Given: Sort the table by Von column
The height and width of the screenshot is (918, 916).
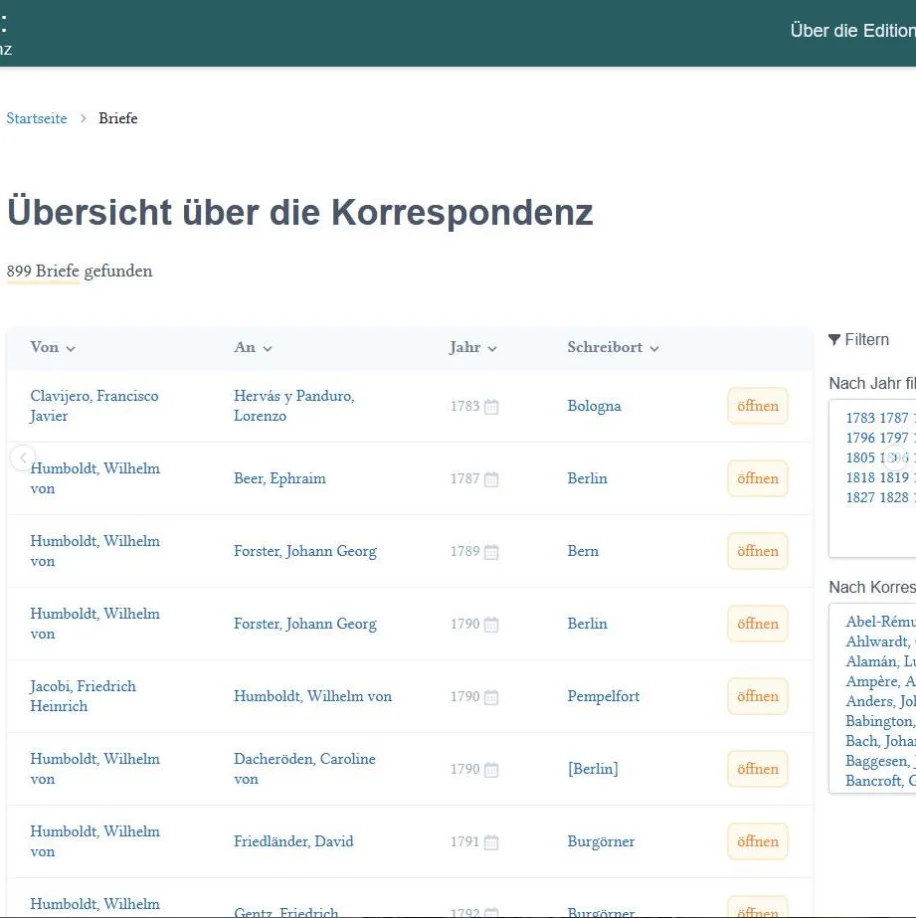Looking at the screenshot, I should coord(53,348).
